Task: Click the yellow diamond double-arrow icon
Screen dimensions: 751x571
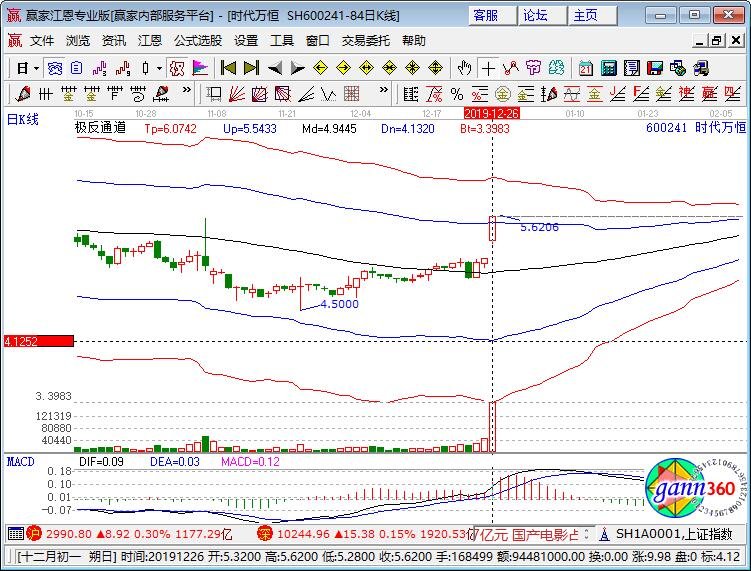Action: pyautogui.click(x=366, y=68)
